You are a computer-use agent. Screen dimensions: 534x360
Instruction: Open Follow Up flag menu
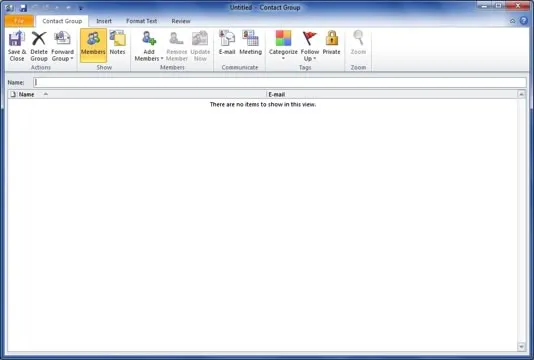[x=310, y=46]
